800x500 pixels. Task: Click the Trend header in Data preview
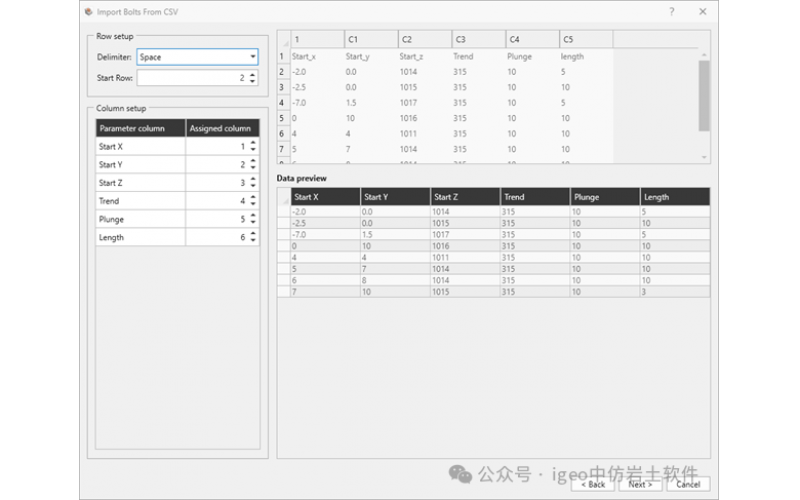(x=534, y=197)
